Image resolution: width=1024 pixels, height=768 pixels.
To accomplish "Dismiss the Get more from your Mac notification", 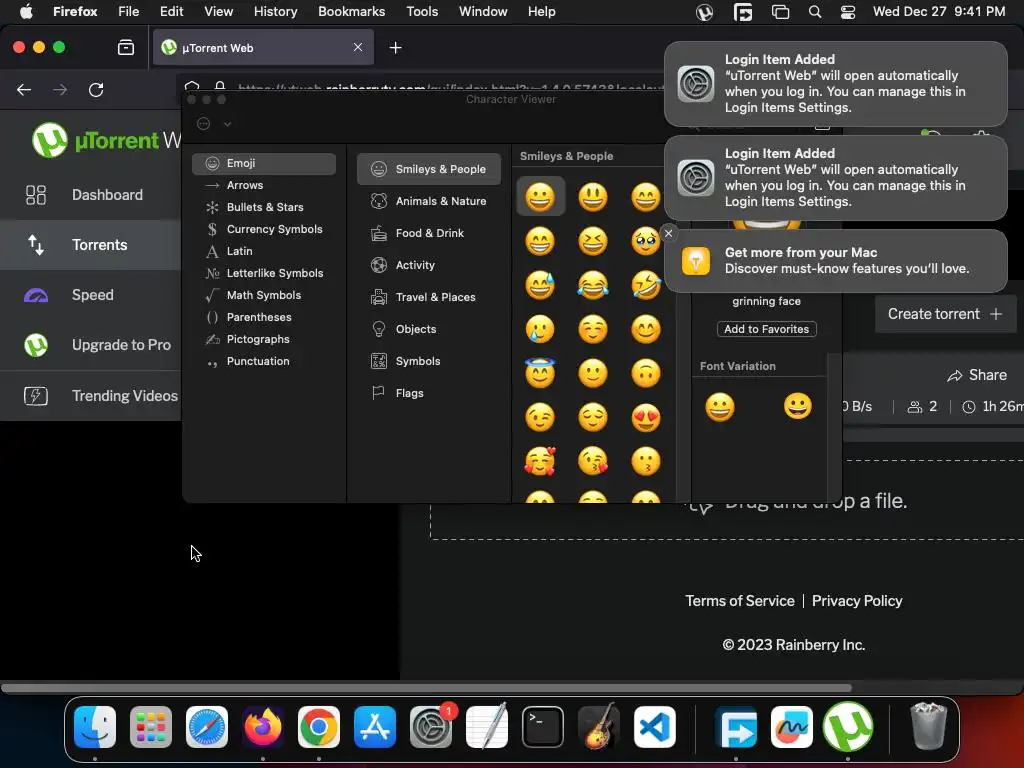I will click(x=668, y=233).
